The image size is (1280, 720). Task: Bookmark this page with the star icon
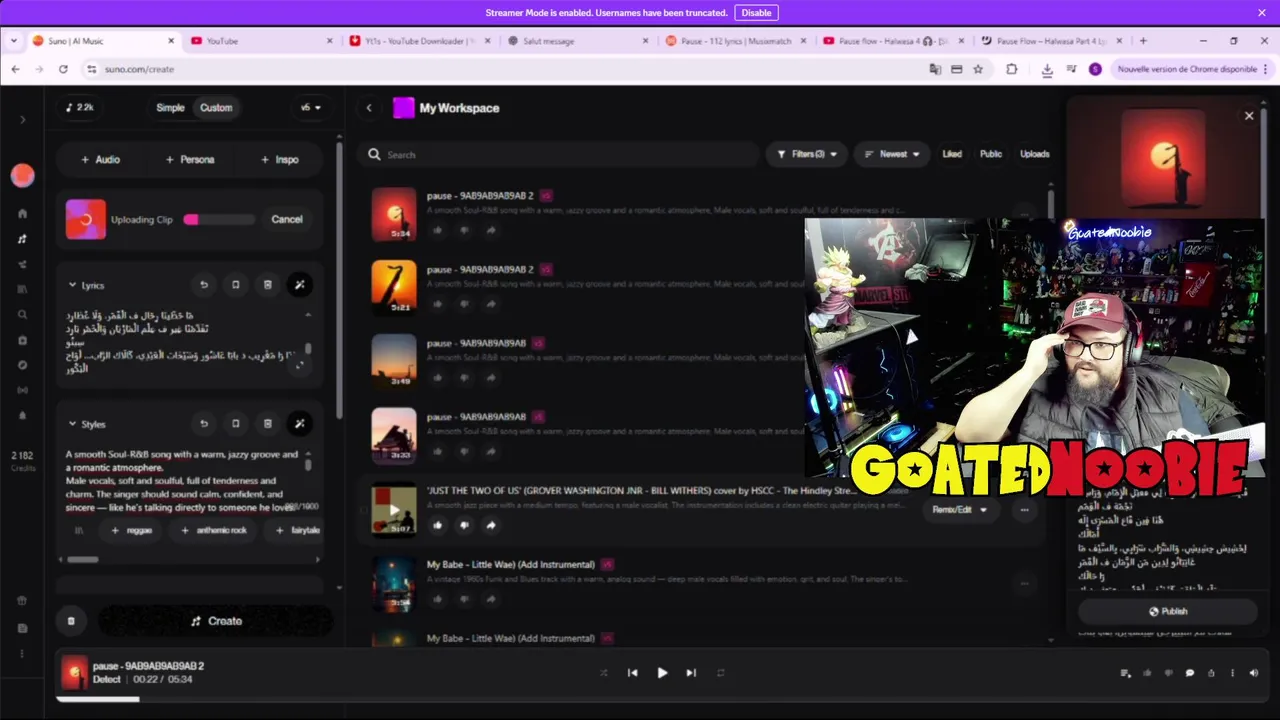[x=978, y=69]
